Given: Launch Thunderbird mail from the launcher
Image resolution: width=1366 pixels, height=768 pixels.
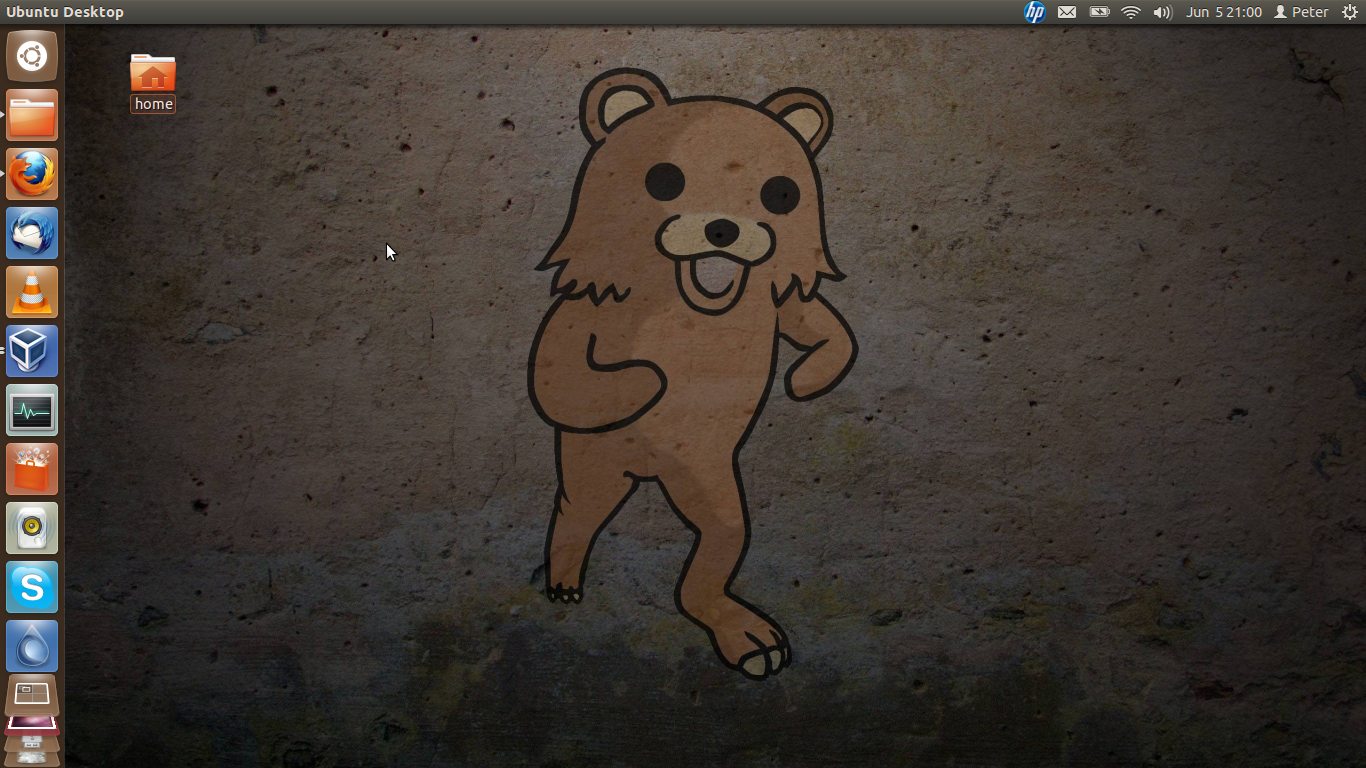Looking at the screenshot, I should point(32,233).
